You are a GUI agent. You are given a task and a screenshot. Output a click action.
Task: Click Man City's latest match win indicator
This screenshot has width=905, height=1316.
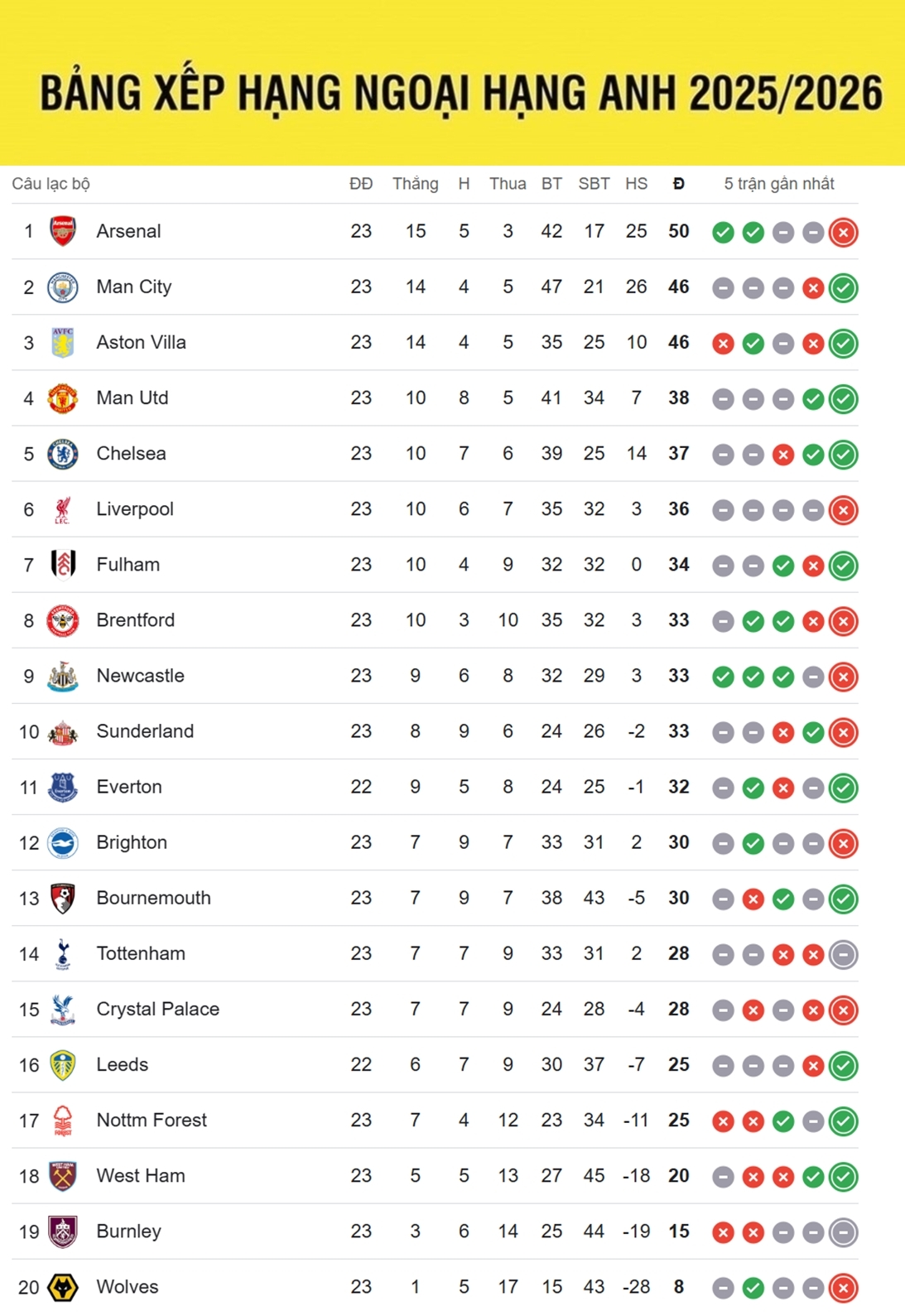(843, 288)
